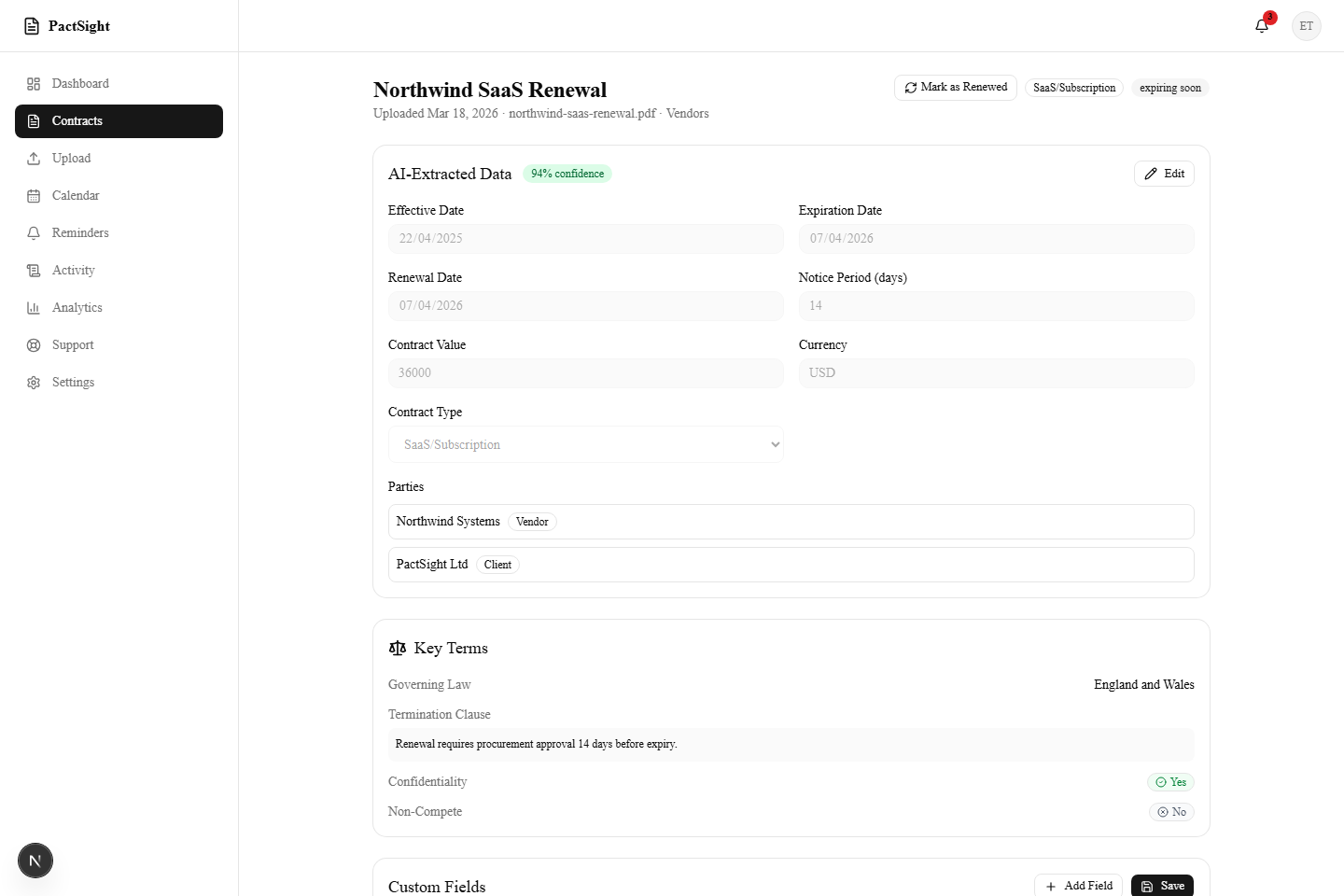The width and height of the screenshot is (1344, 896).
Task: Click the Mark as Renewed button
Action: click(955, 88)
